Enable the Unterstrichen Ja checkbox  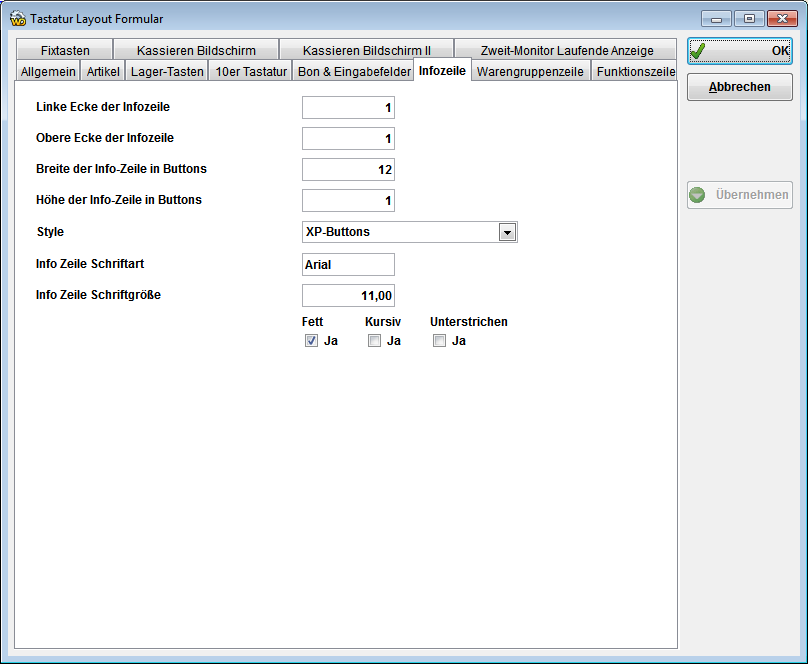[440, 340]
